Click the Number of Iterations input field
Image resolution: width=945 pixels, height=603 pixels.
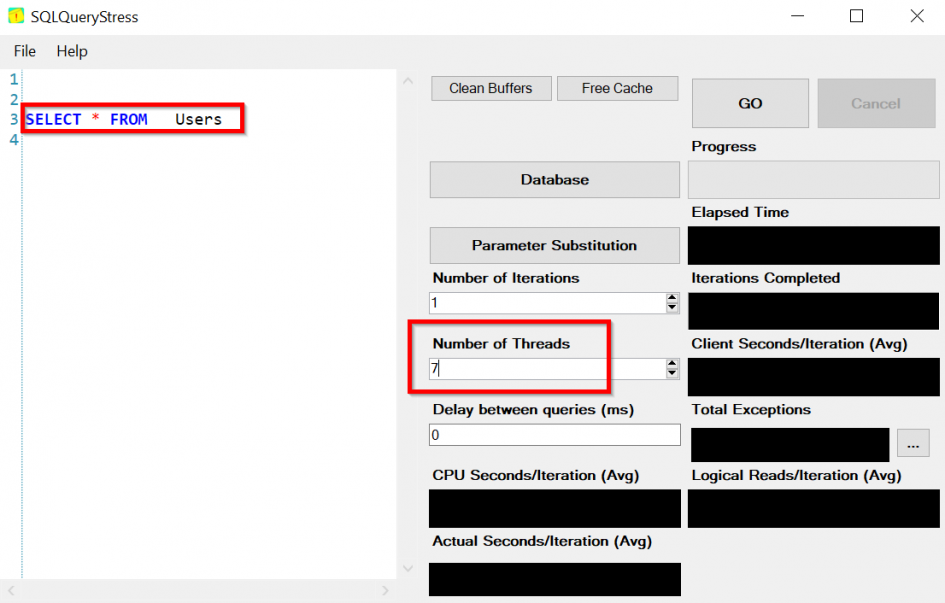[545, 303]
